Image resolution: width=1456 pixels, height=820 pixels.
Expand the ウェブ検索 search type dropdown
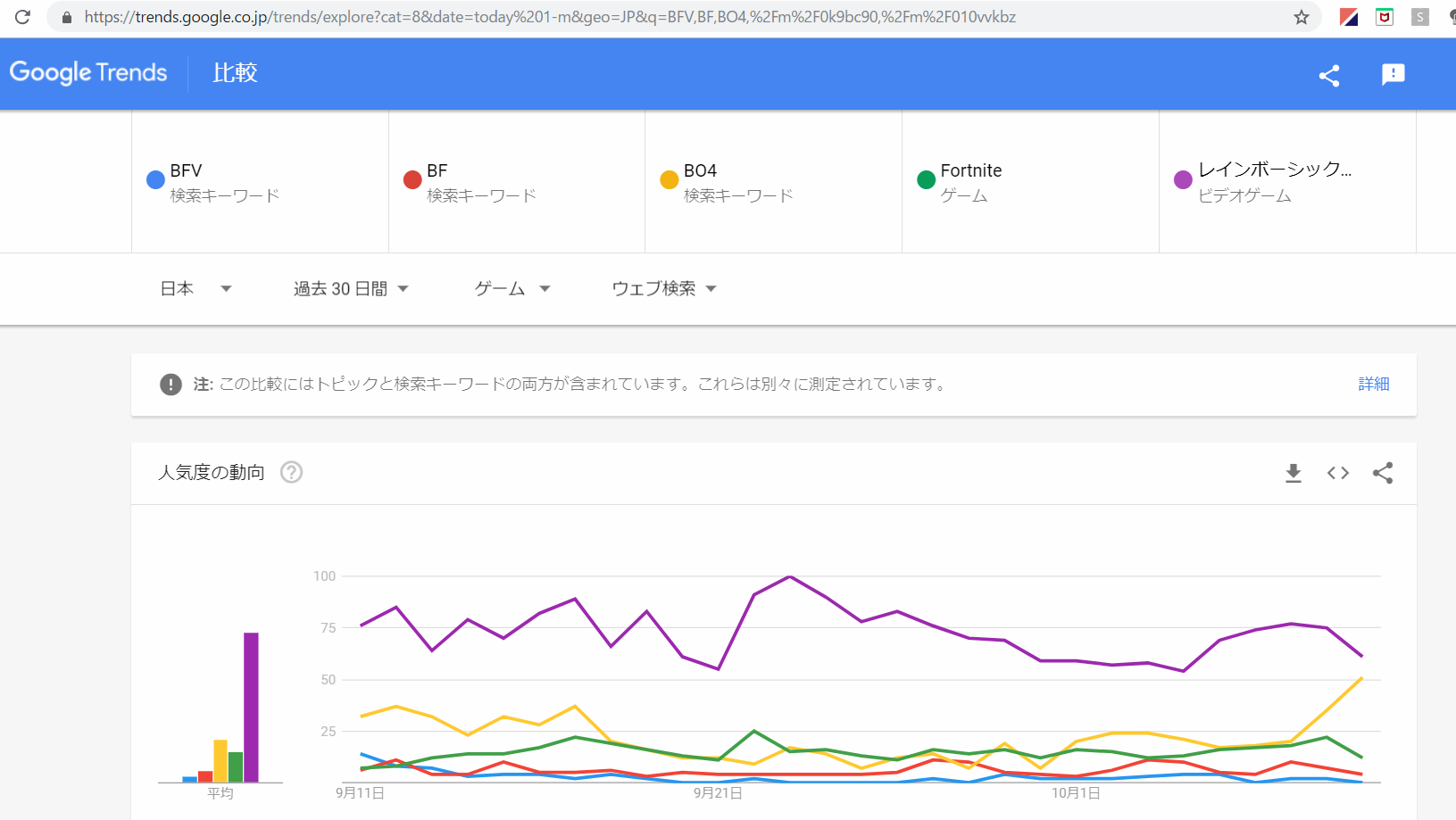[664, 288]
